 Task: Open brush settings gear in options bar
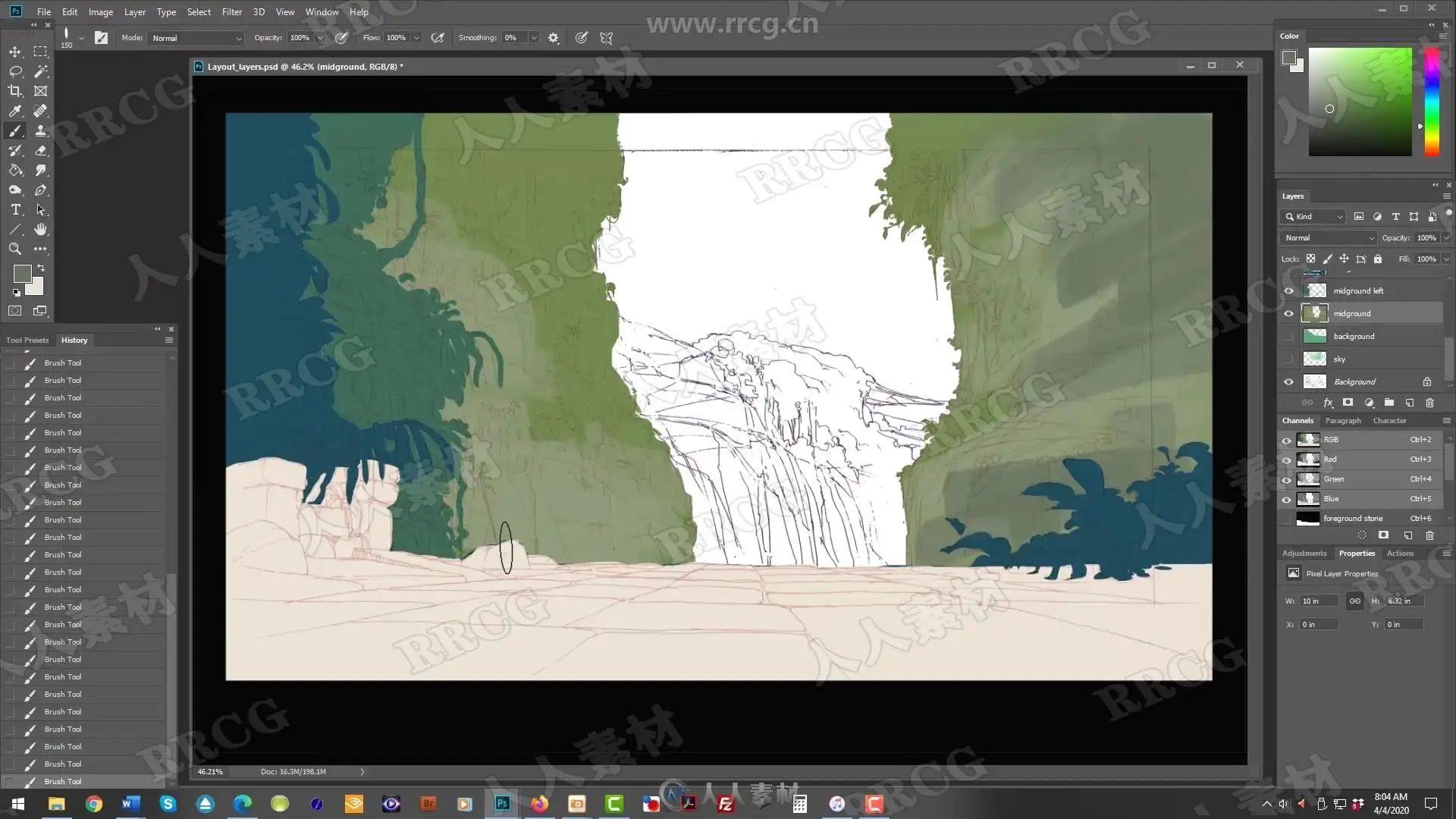point(554,38)
